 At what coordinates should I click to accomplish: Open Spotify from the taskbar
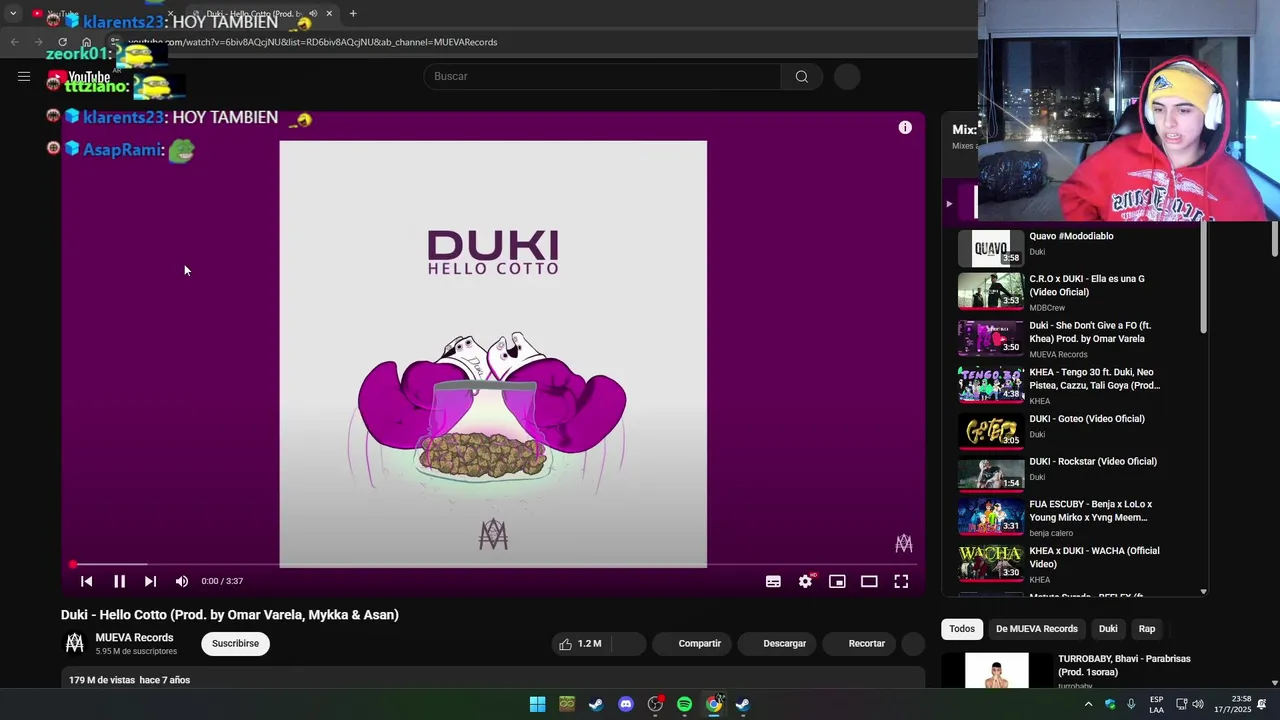pos(684,704)
